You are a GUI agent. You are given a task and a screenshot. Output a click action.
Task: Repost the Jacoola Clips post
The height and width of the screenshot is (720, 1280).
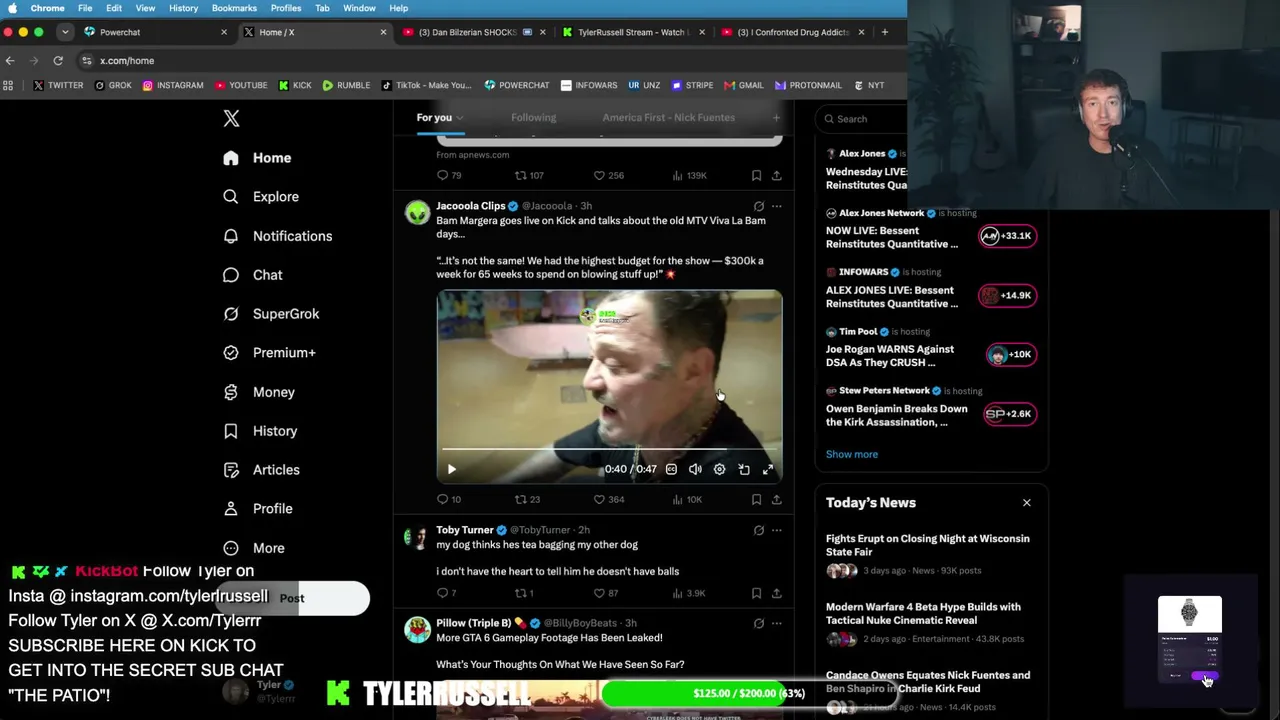tap(527, 499)
